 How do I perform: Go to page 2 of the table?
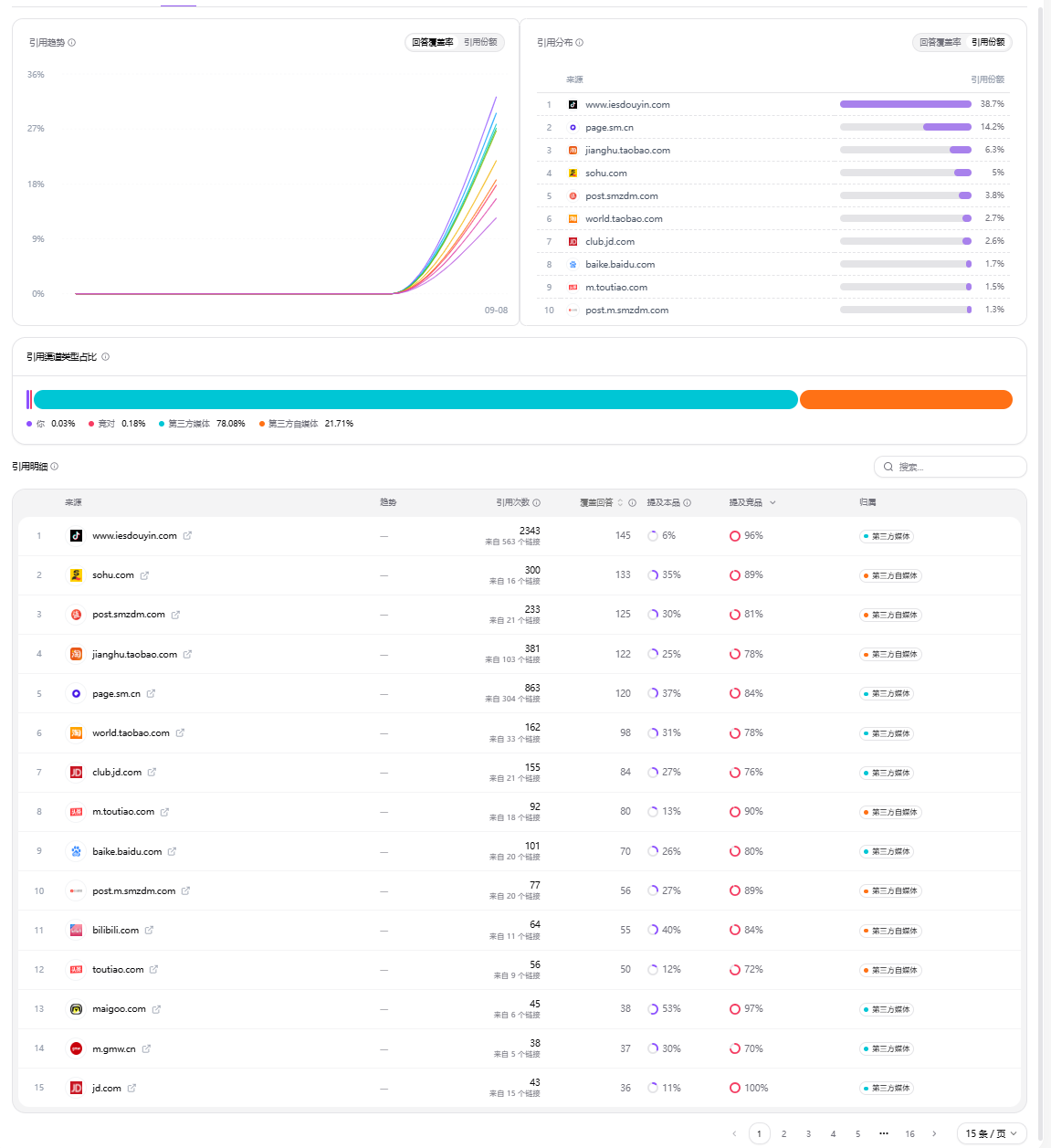coord(783,1133)
